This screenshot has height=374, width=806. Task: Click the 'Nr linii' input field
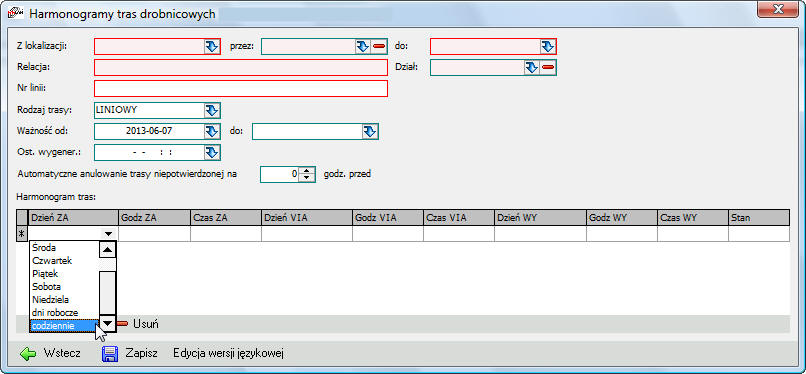click(x=241, y=88)
